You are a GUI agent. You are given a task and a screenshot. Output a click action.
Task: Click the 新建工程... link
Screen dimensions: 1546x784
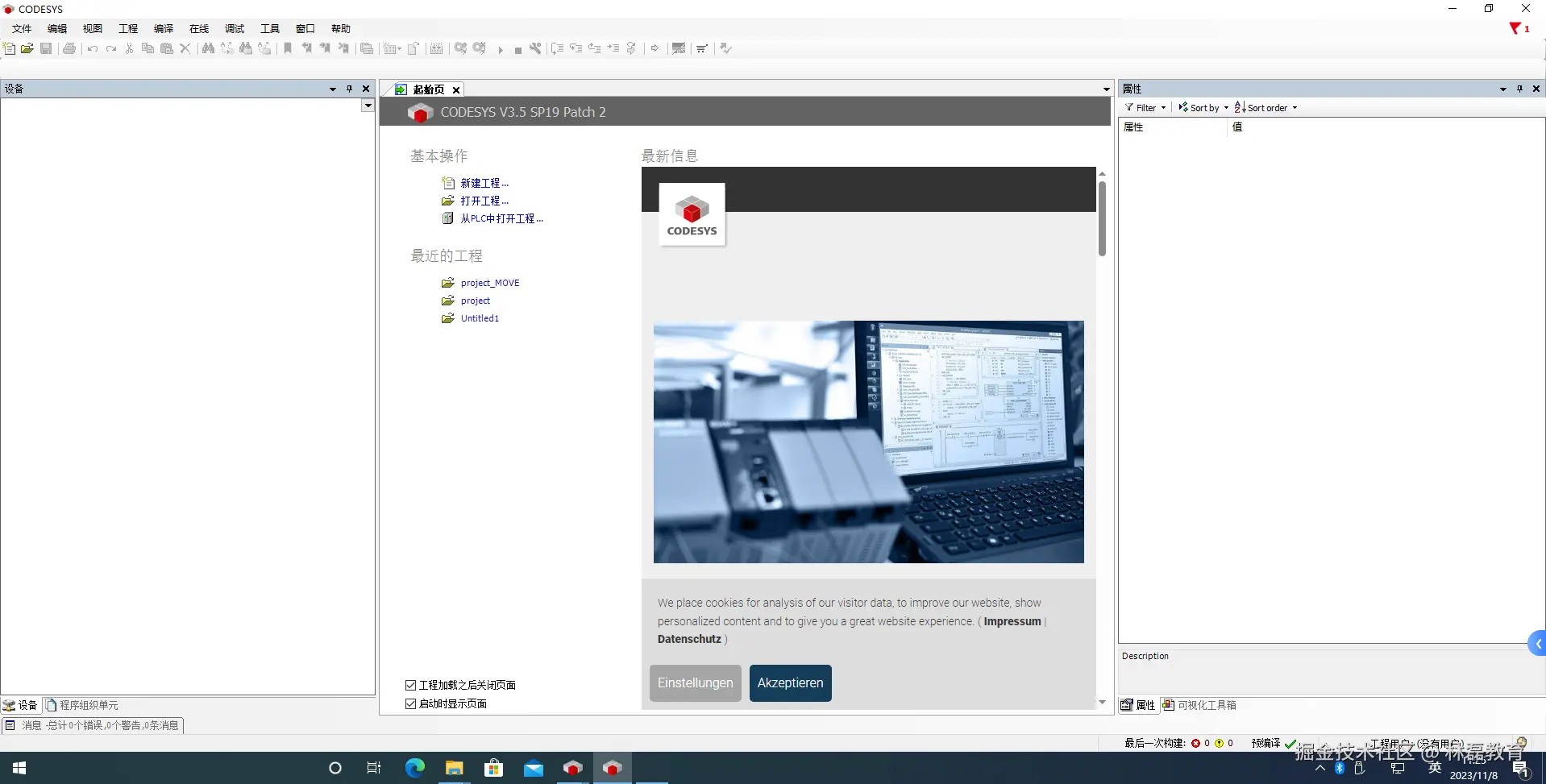click(484, 183)
